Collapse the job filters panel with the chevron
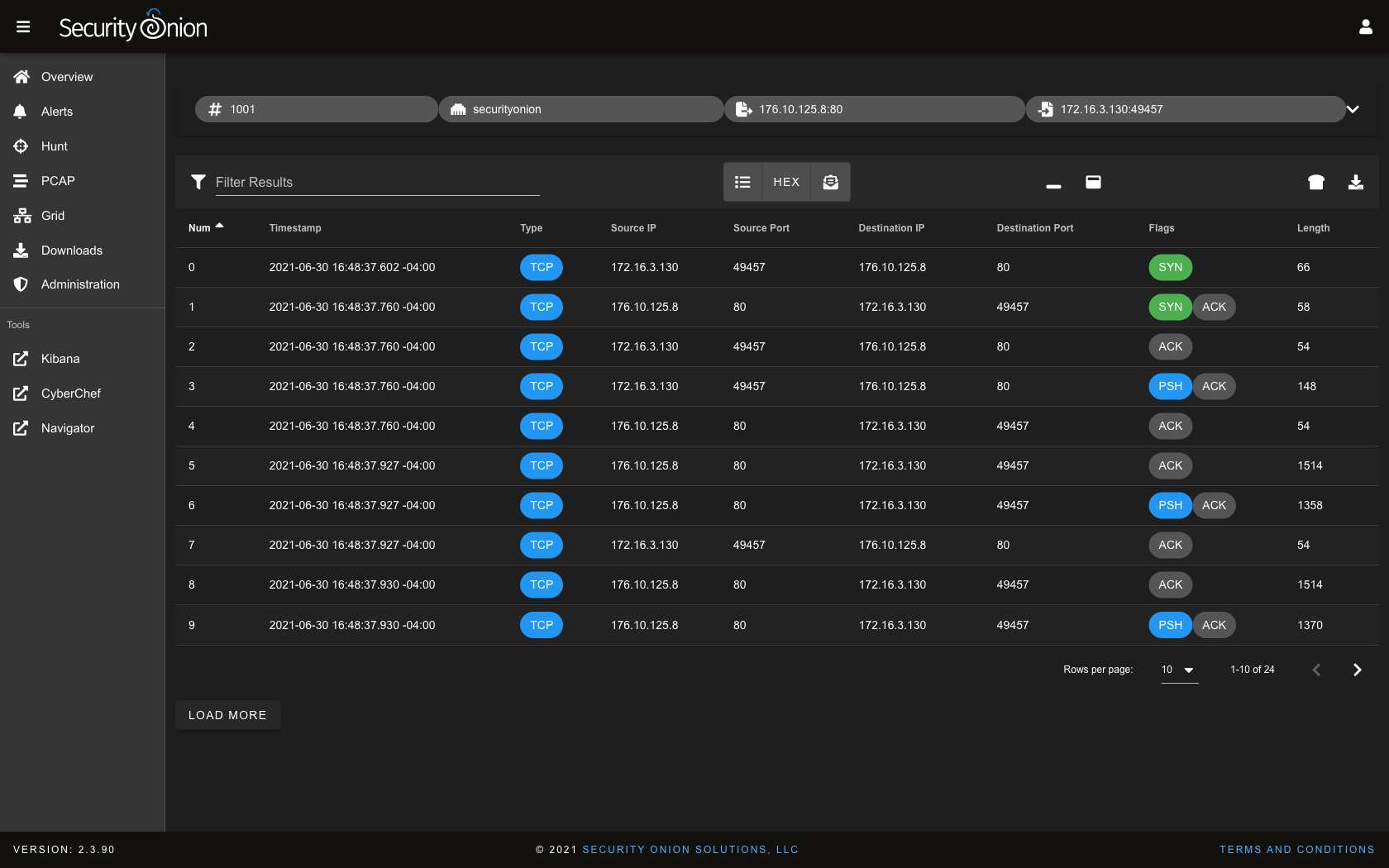 click(x=1353, y=108)
